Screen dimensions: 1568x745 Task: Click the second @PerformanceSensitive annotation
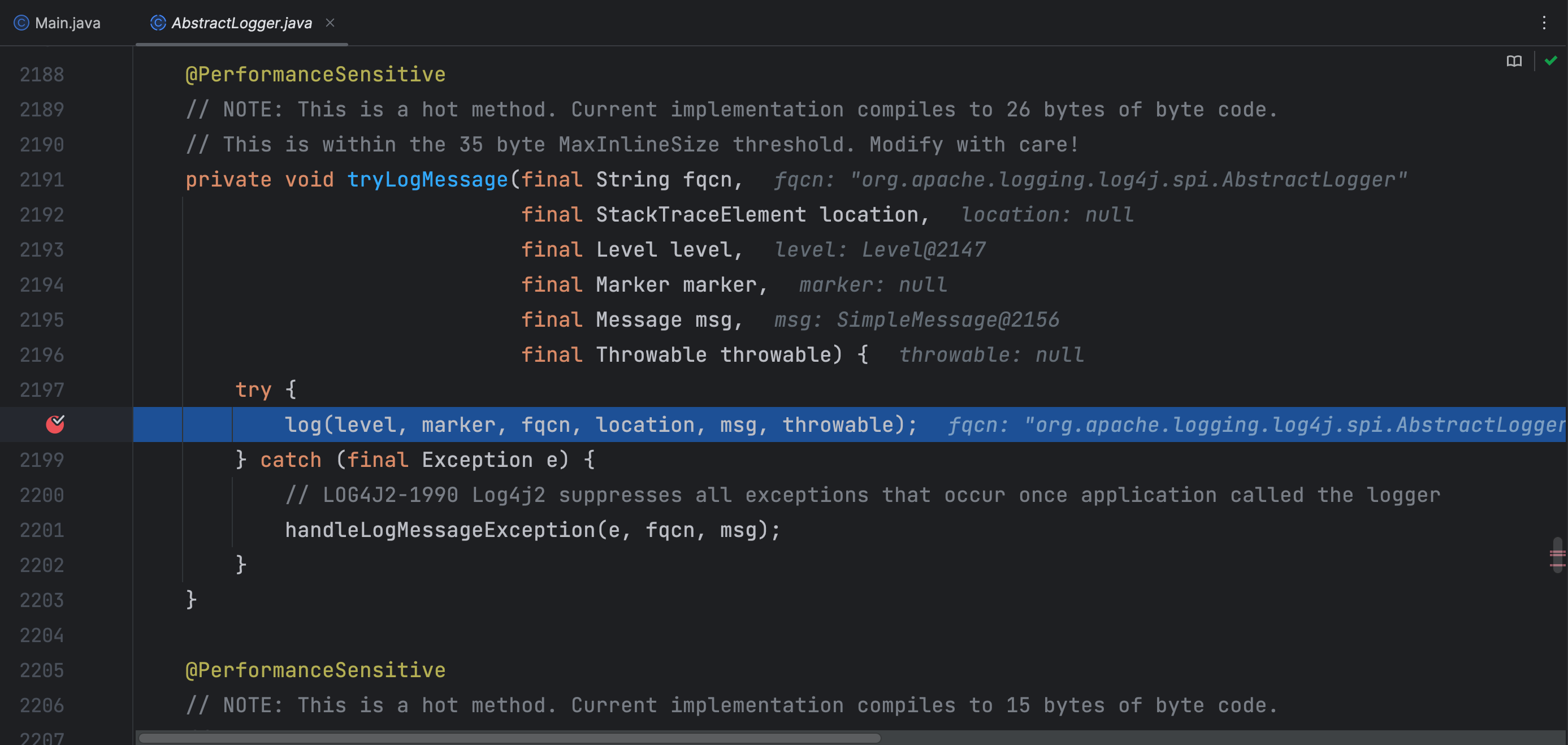[315, 670]
